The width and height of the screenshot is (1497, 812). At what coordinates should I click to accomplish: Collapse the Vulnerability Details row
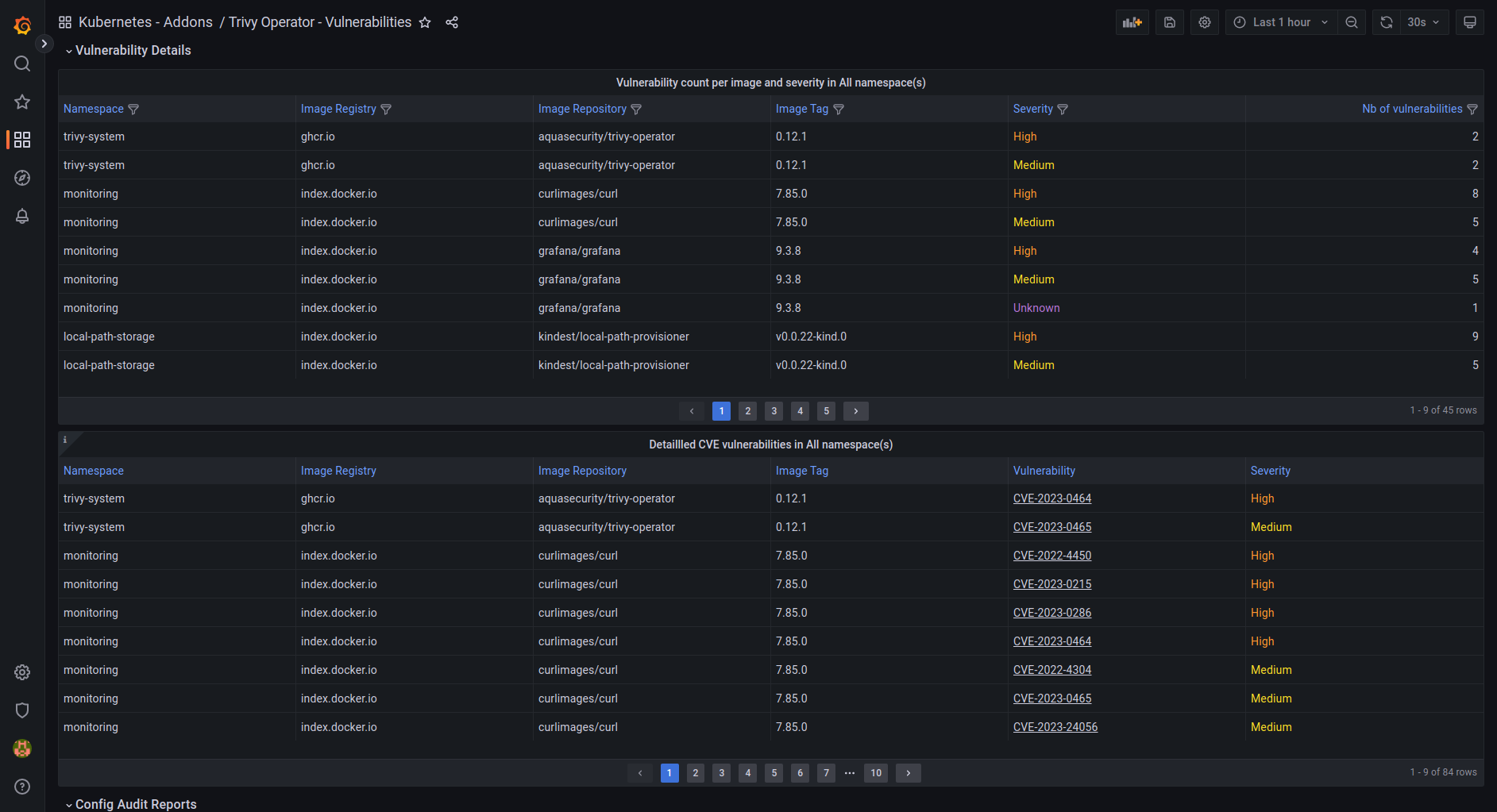pyautogui.click(x=128, y=50)
